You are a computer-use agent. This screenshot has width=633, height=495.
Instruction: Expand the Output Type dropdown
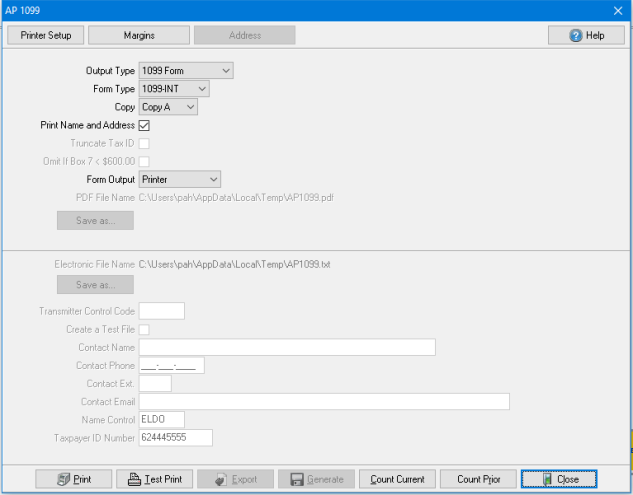point(186,71)
